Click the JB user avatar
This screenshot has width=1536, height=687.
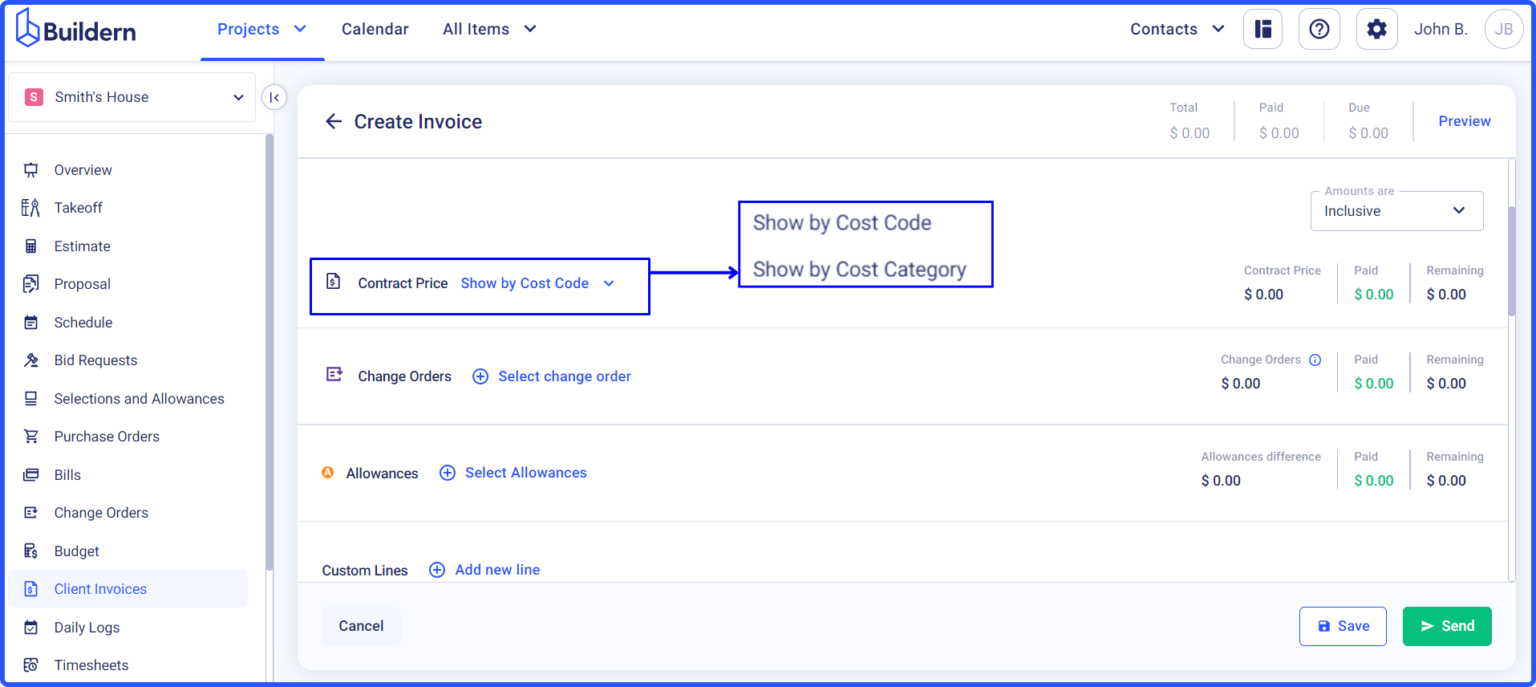coord(1503,29)
